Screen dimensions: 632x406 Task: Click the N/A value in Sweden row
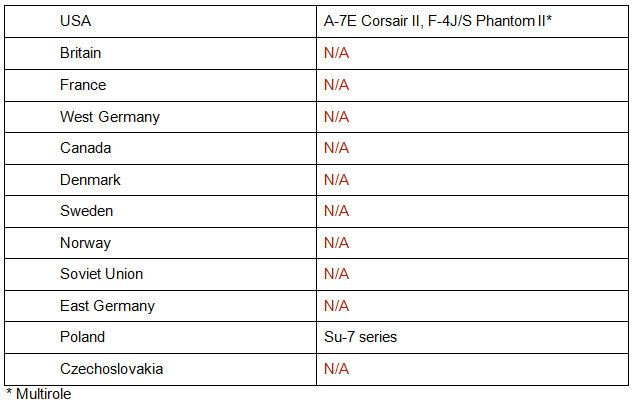(336, 211)
